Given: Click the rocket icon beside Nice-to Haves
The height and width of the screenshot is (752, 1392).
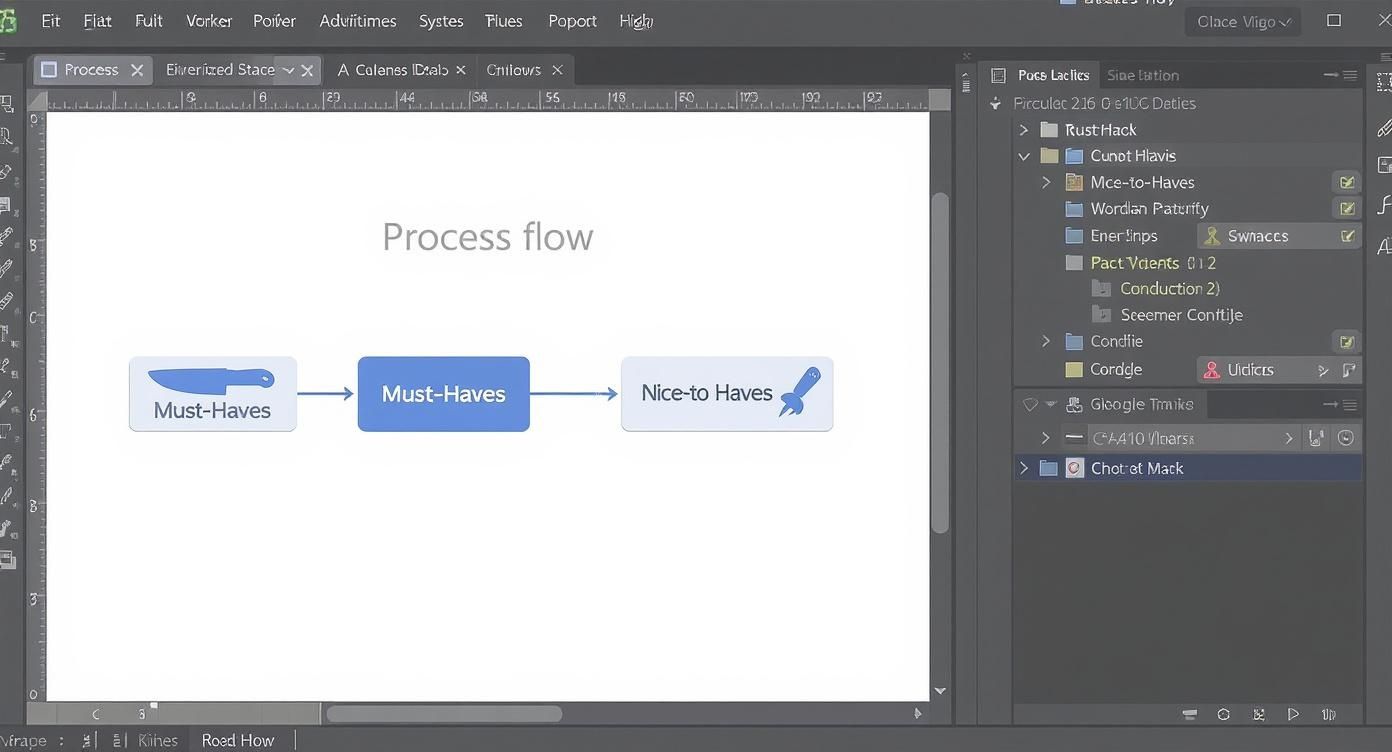Looking at the screenshot, I should click(801, 391).
